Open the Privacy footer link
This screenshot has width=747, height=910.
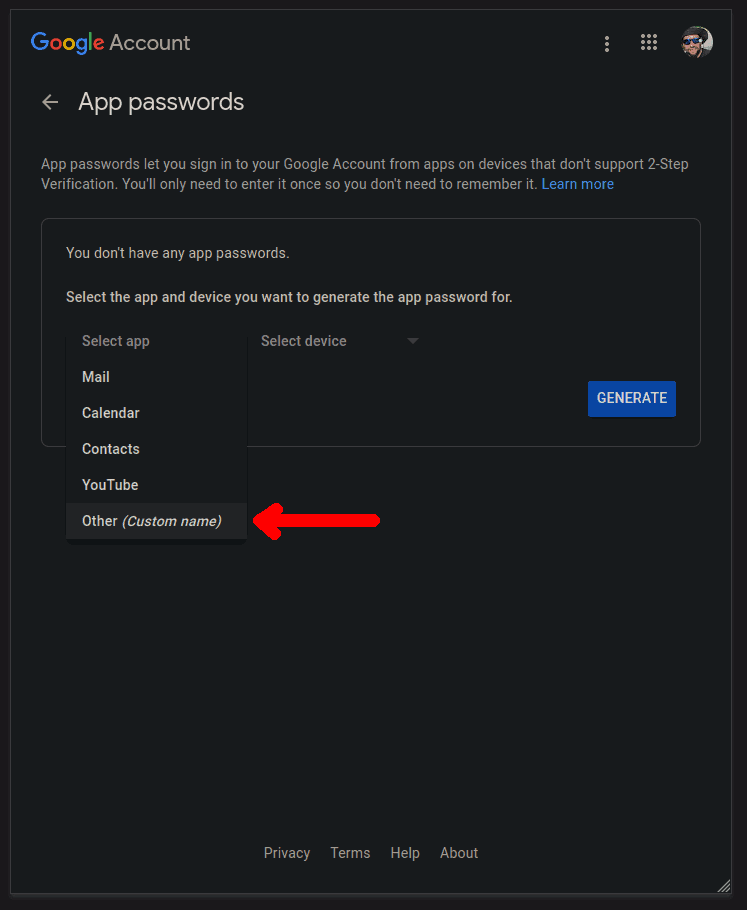(287, 853)
